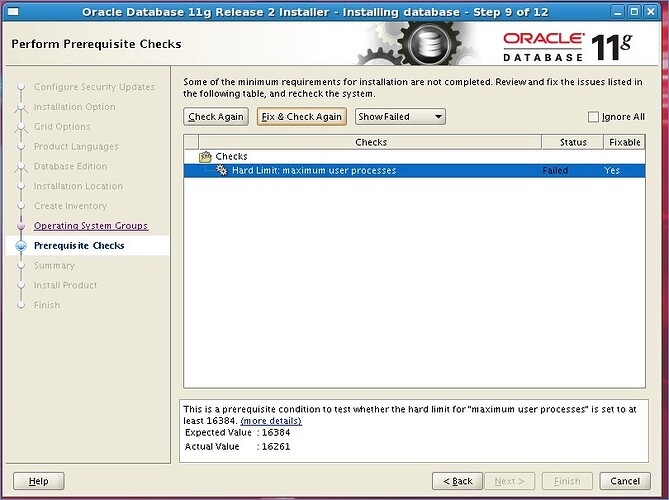Open the window menu icon in title bar
669x500 pixels.
point(11,10)
